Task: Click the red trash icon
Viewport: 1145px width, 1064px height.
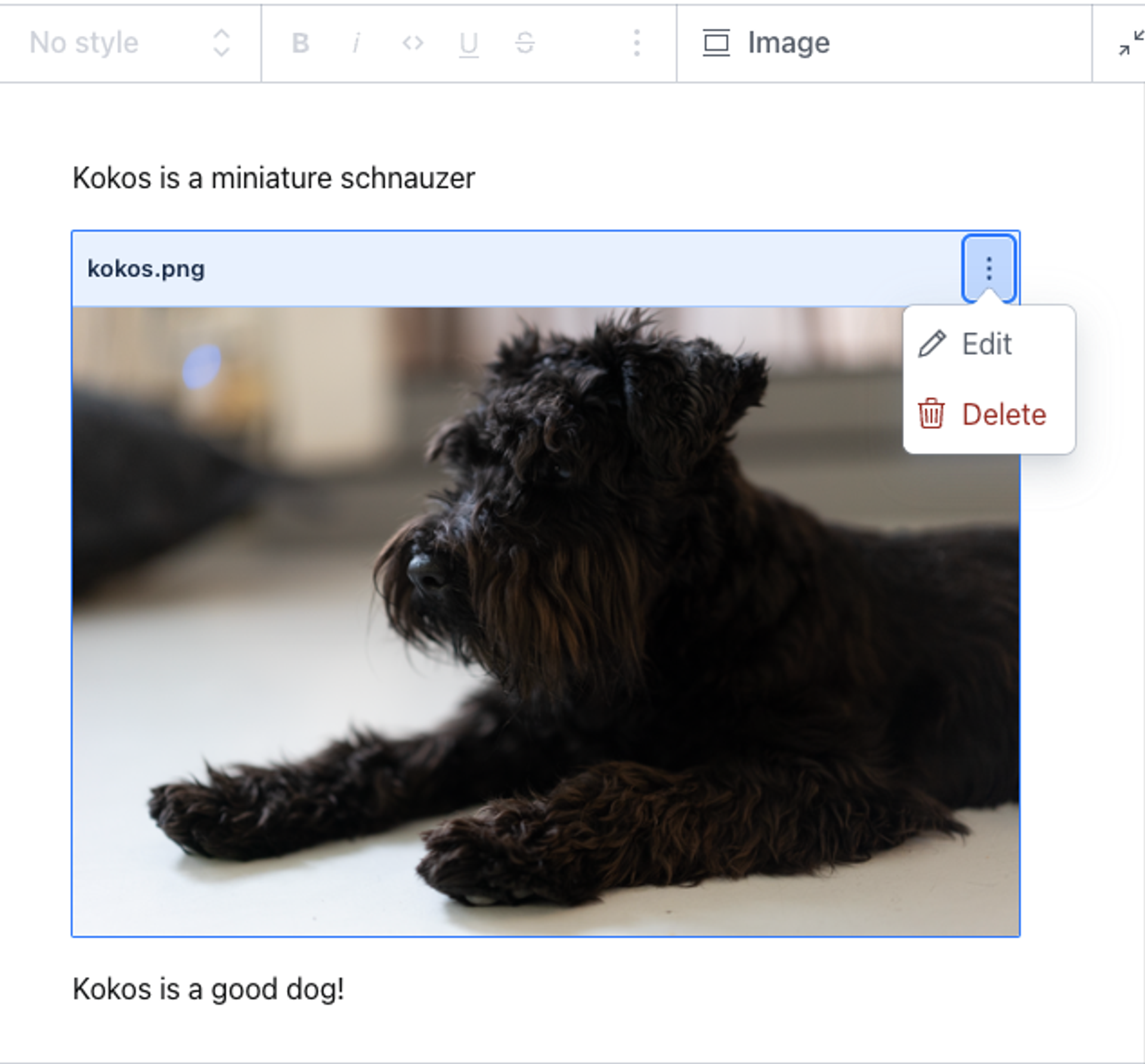Action: (x=931, y=414)
